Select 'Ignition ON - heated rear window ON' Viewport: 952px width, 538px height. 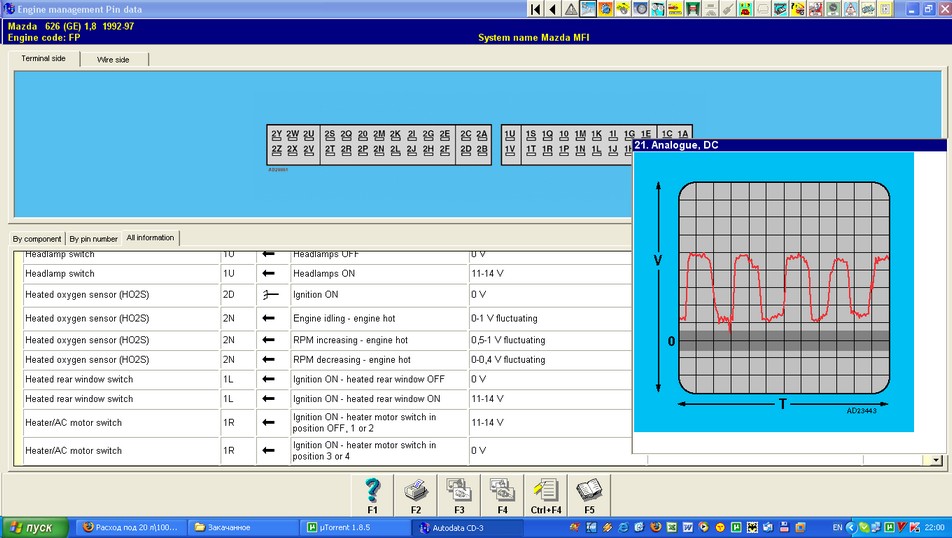379,399
